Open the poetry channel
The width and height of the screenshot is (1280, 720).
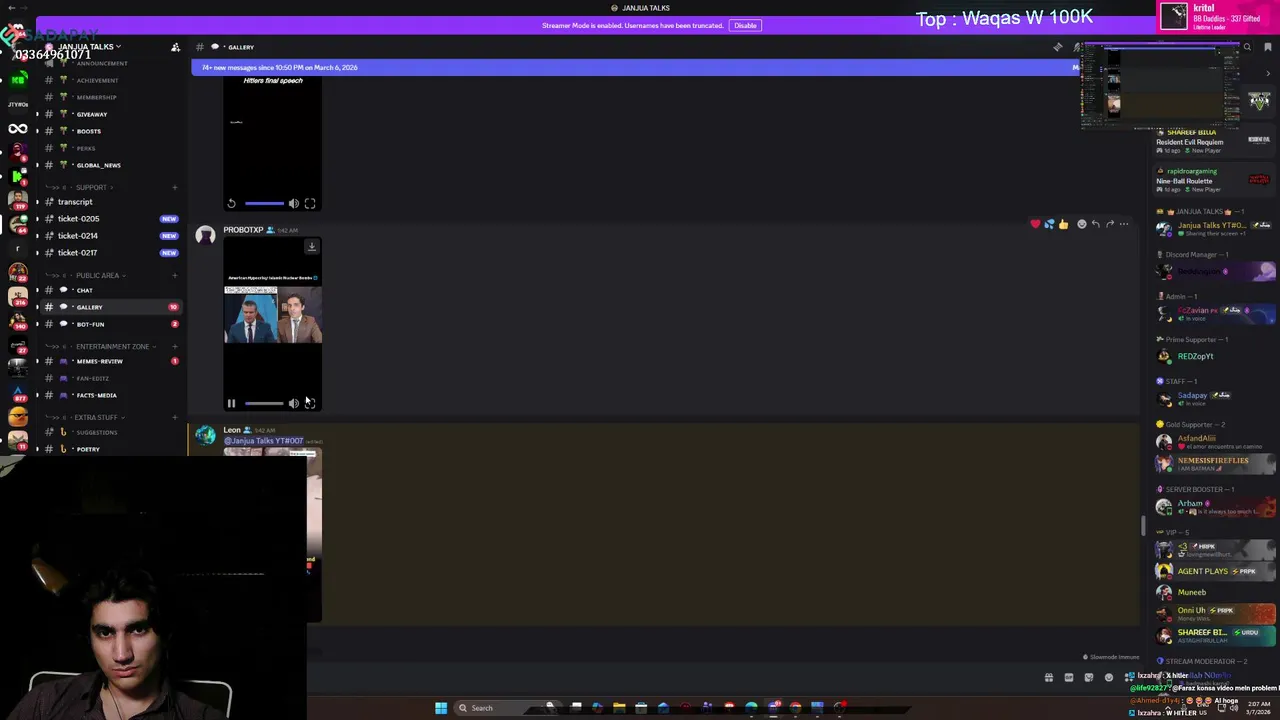point(109,449)
